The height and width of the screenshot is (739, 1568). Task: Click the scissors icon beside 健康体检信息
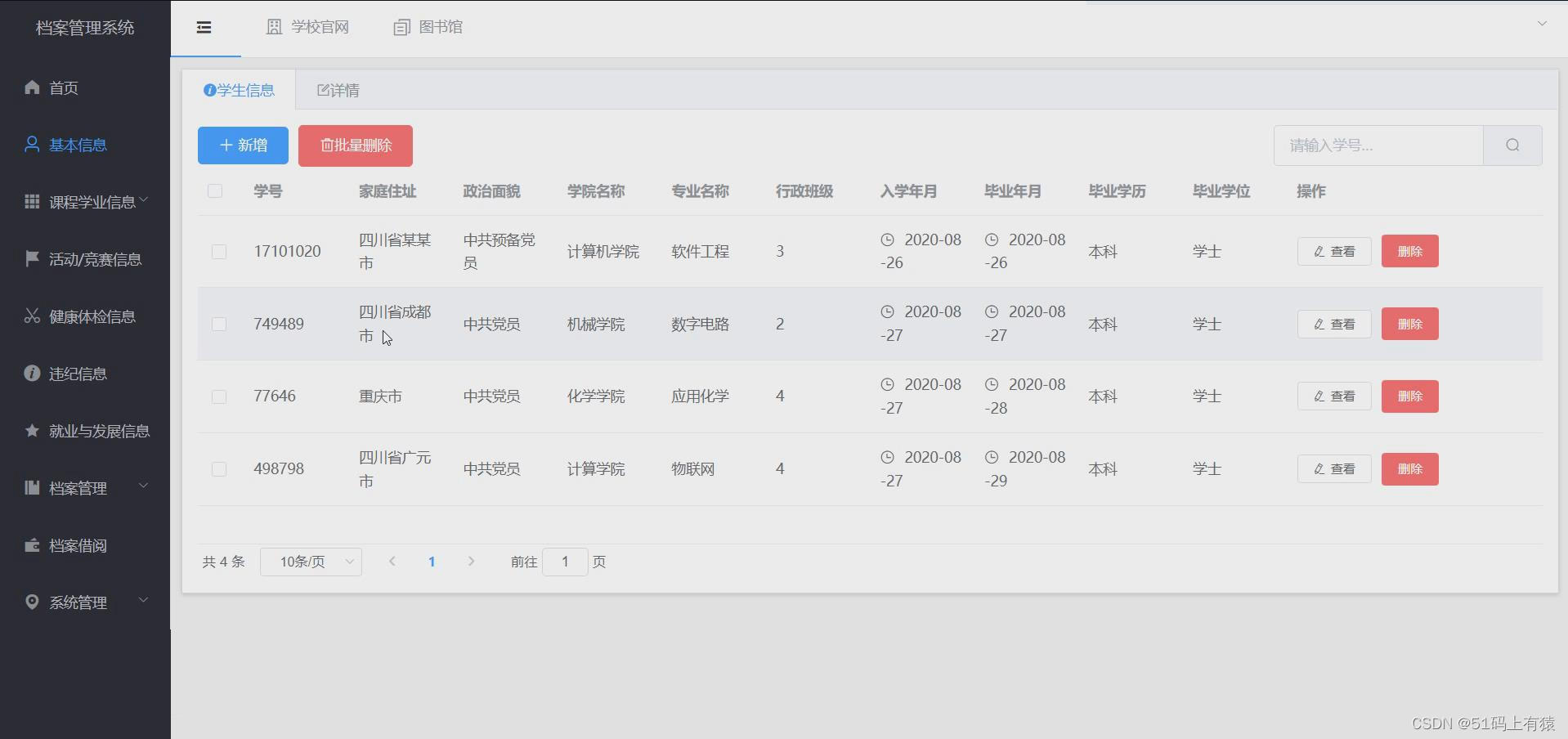pos(32,316)
